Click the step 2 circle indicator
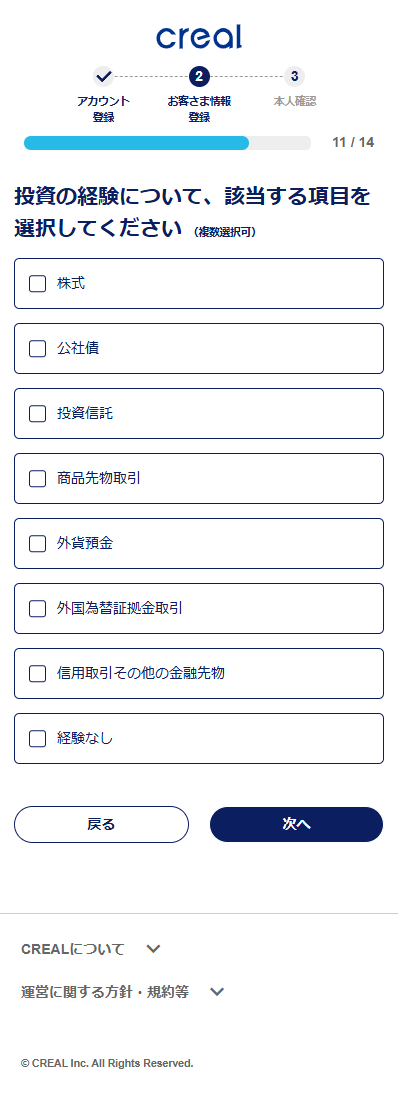The width and height of the screenshot is (398, 1107). [199, 76]
